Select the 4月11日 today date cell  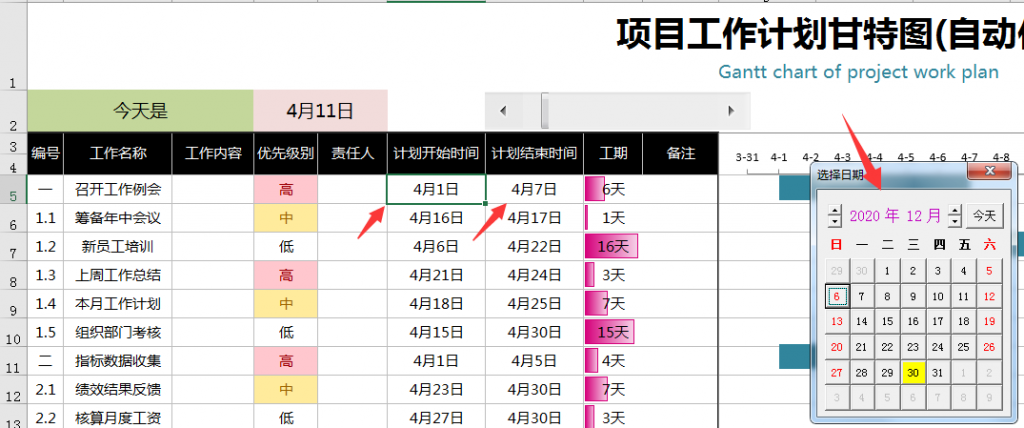pos(320,110)
